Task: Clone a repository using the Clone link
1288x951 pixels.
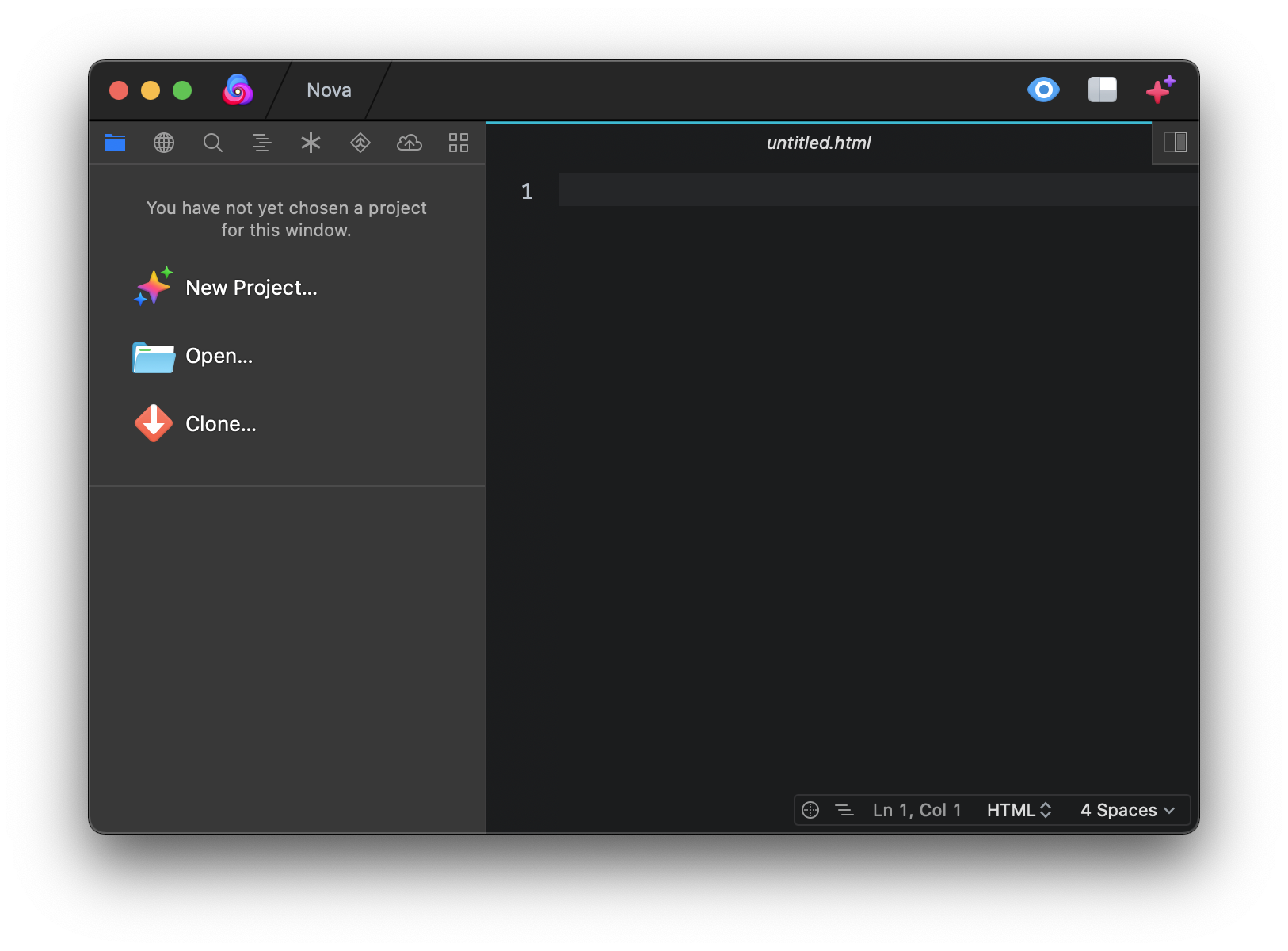Action: [219, 423]
